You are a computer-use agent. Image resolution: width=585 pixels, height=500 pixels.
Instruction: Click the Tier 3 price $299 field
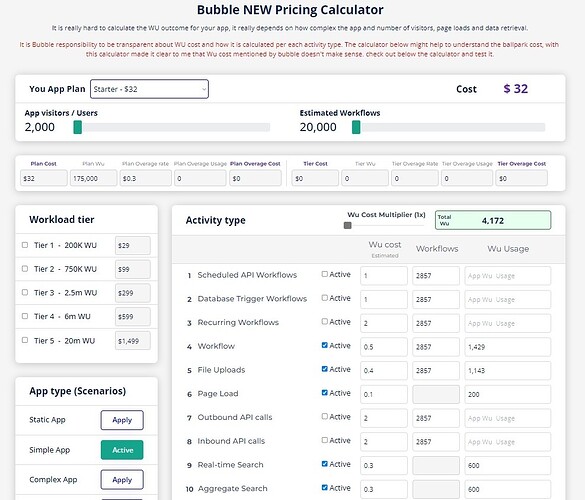point(132,293)
